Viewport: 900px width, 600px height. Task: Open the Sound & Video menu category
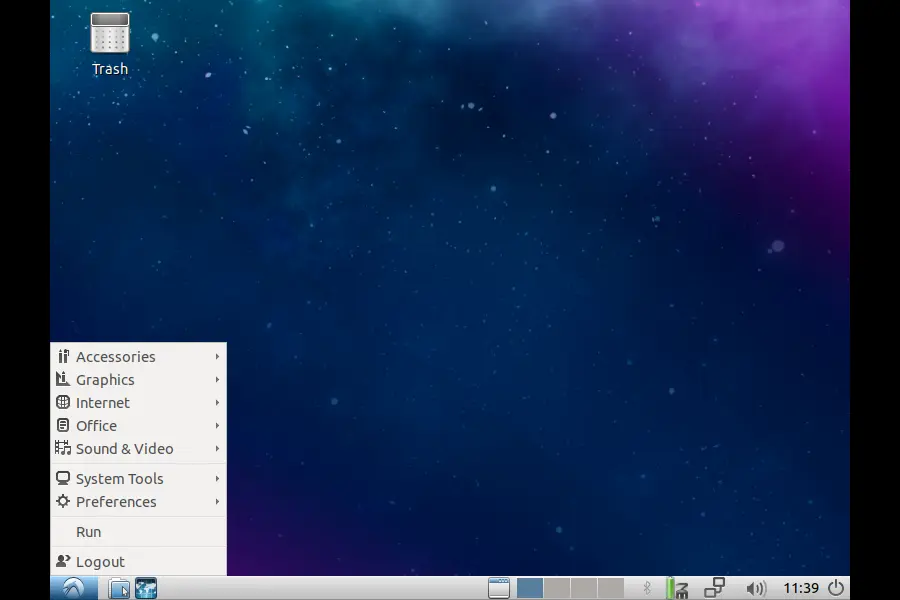tap(138, 448)
